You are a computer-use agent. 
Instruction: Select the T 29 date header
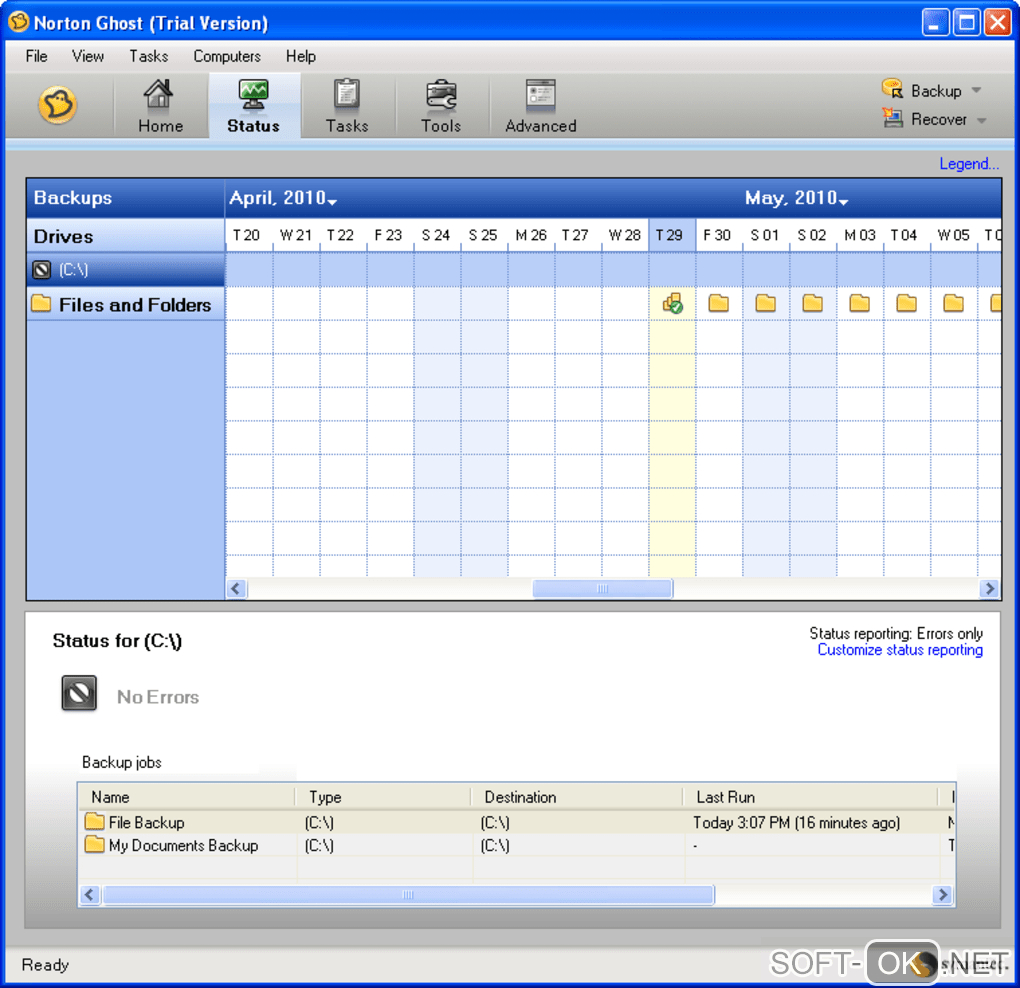click(672, 235)
